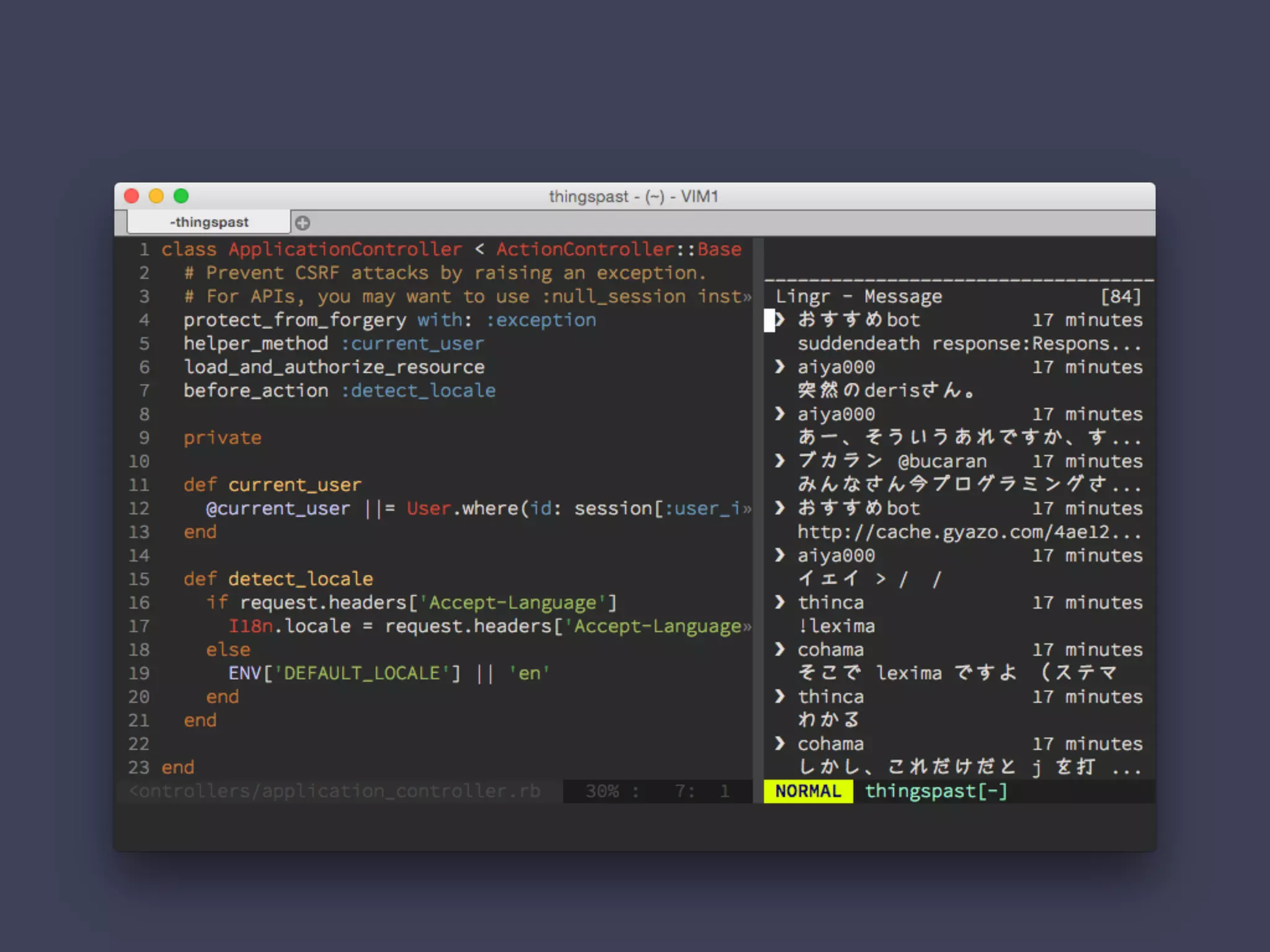Click chevron next to last cohama message
This screenshot has height=952, width=1270.
779,743
